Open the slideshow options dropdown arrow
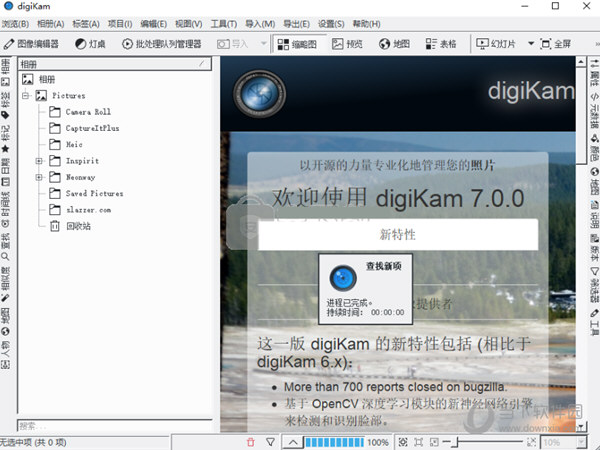The width and height of the screenshot is (600, 450). click(531, 44)
